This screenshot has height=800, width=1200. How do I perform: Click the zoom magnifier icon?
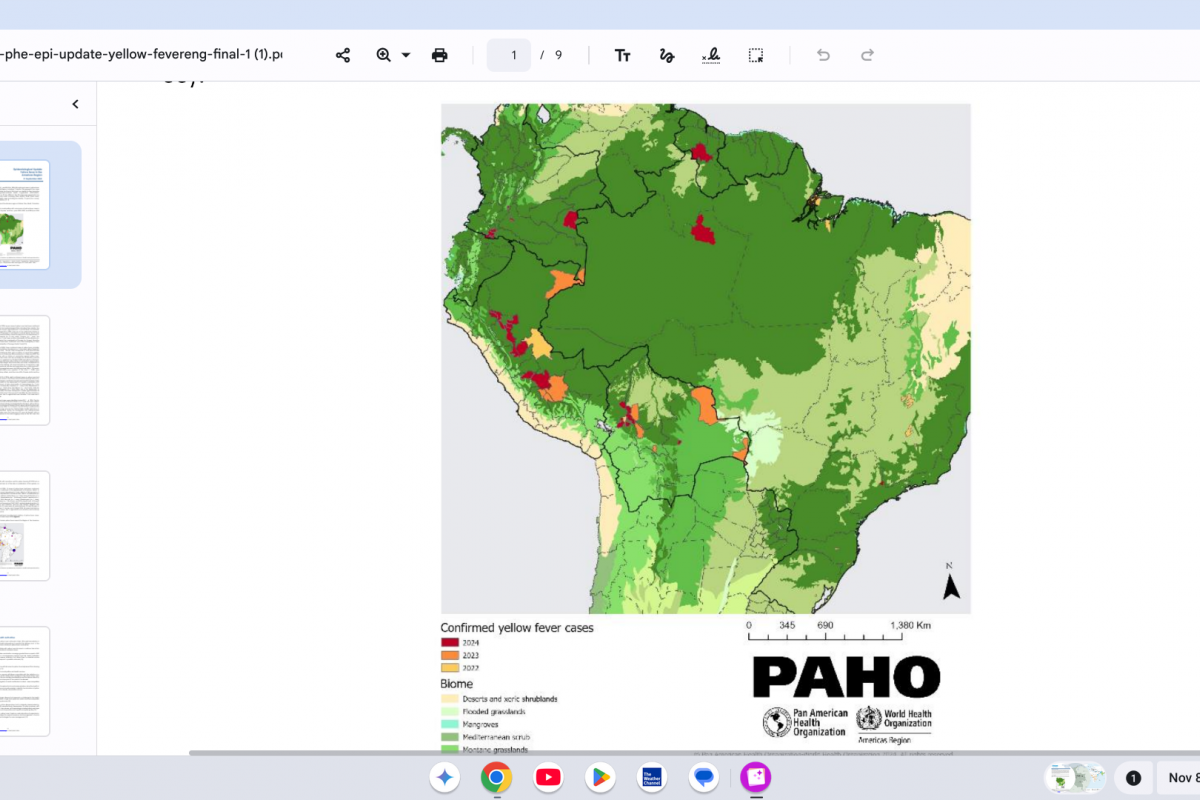pyautogui.click(x=384, y=55)
